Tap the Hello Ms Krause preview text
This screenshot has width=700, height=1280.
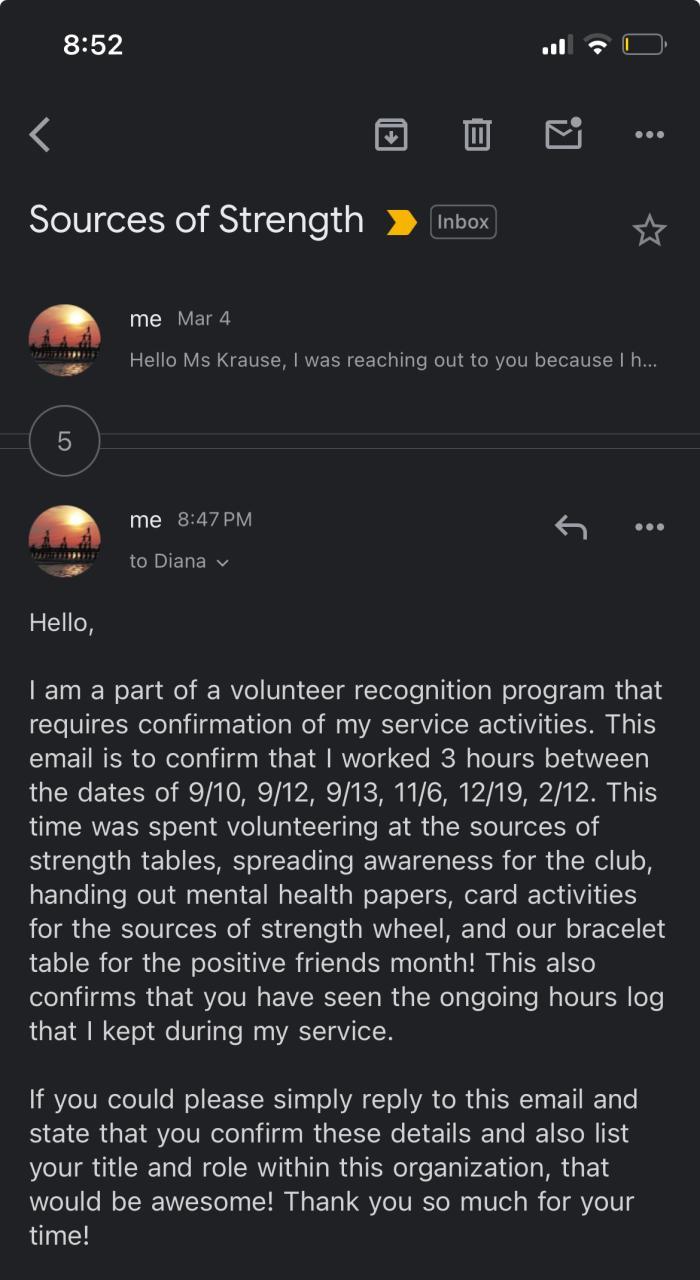click(393, 360)
